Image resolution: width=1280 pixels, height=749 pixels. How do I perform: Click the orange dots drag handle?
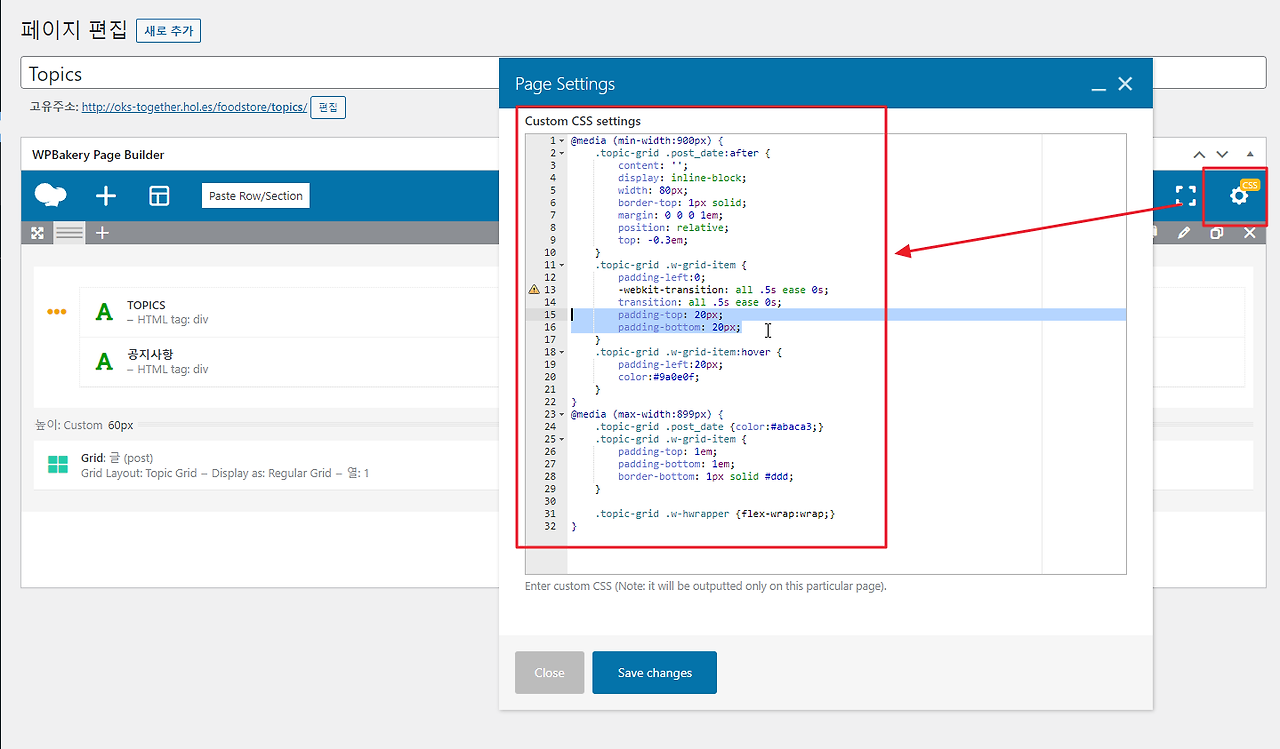pyautogui.click(x=57, y=312)
